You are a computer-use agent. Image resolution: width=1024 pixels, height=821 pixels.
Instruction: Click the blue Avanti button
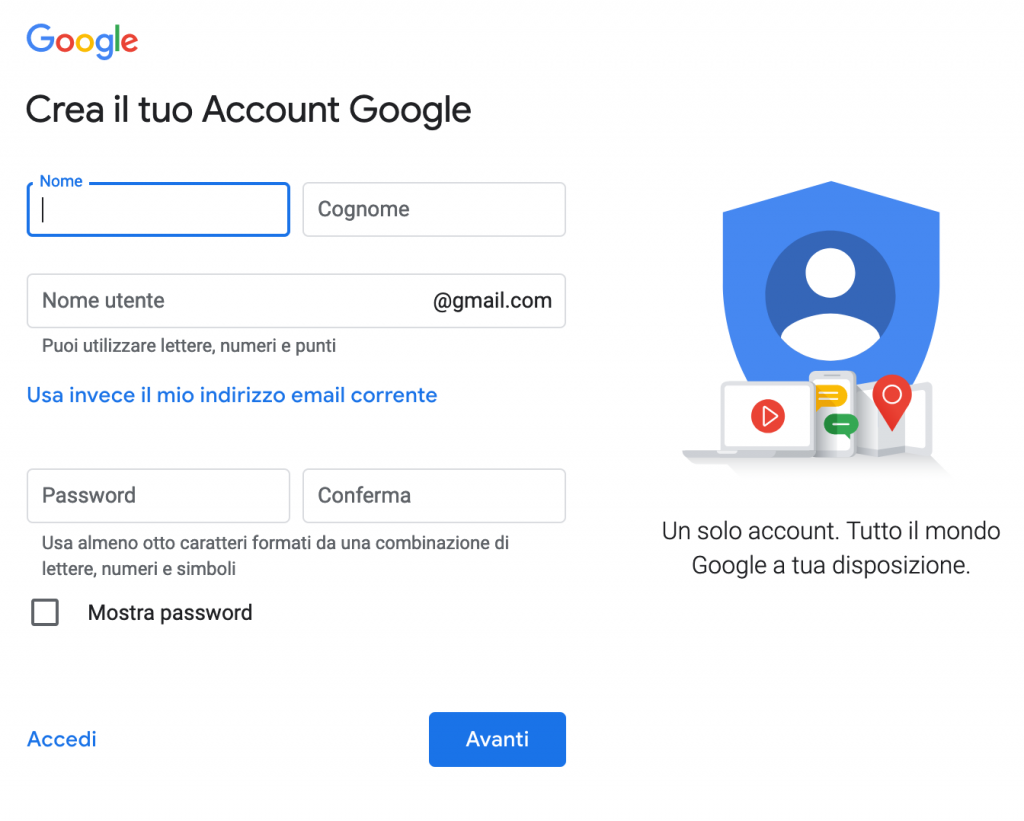tap(498, 739)
